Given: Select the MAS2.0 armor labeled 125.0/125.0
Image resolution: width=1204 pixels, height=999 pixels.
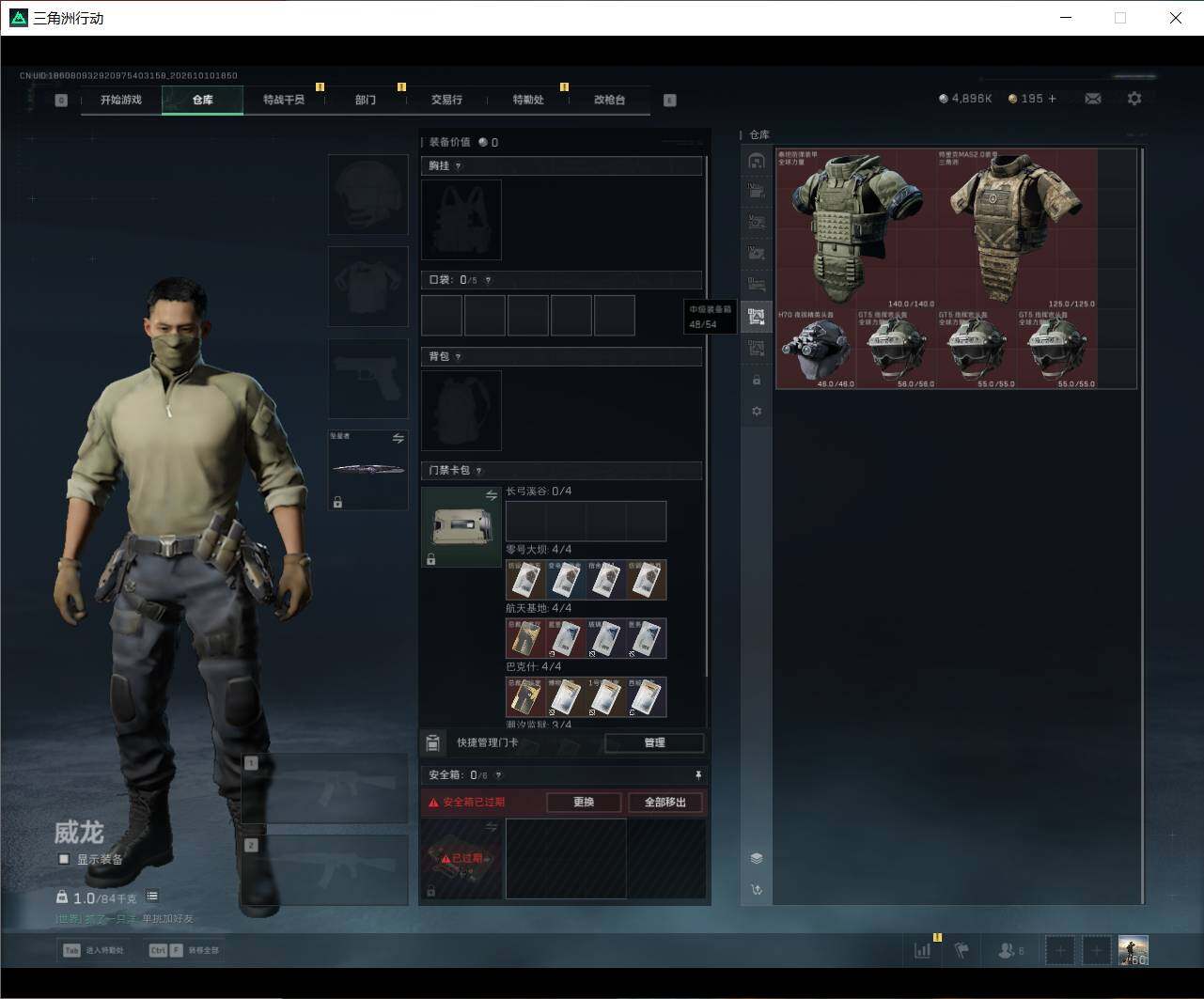Looking at the screenshot, I should pyautogui.click(x=1017, y=228).
